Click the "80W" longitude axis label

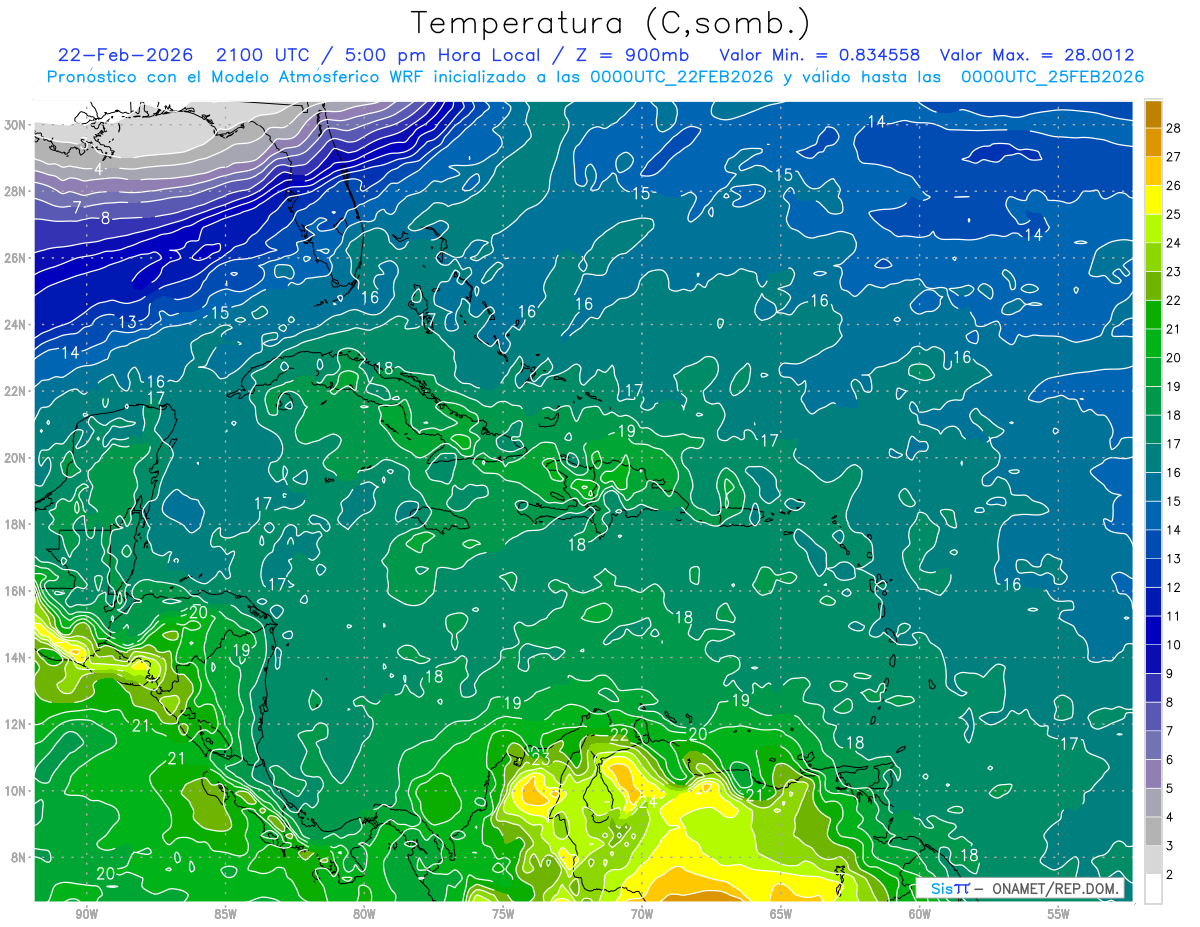364,914
